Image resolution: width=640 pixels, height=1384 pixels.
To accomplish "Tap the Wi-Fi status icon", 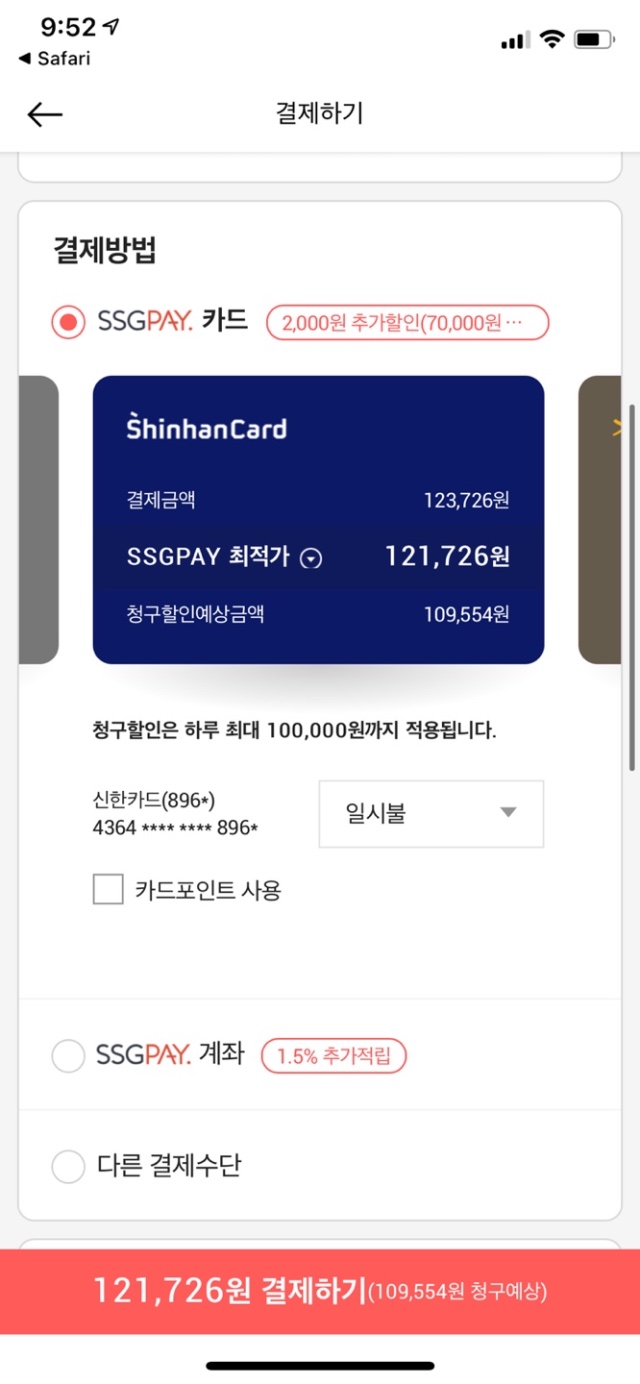I will coord(551,39).
